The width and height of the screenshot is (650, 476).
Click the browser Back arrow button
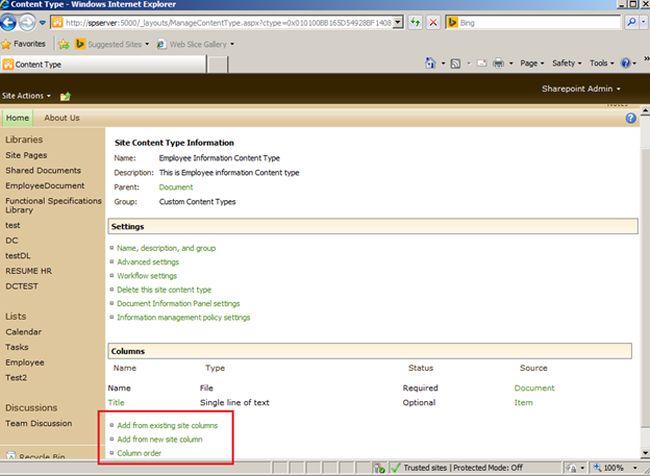8,22
